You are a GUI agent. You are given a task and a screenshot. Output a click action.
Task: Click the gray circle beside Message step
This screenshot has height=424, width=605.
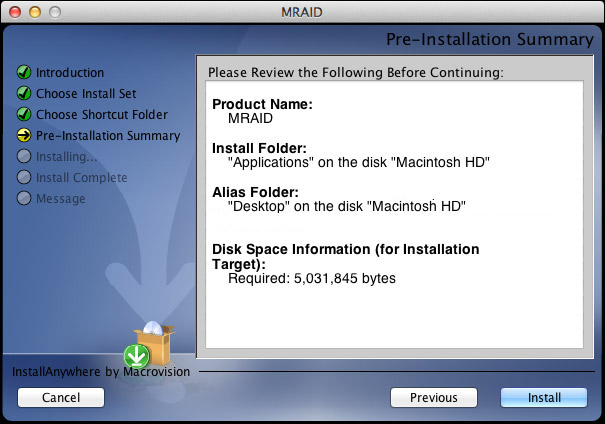click(x=24, y=198)
